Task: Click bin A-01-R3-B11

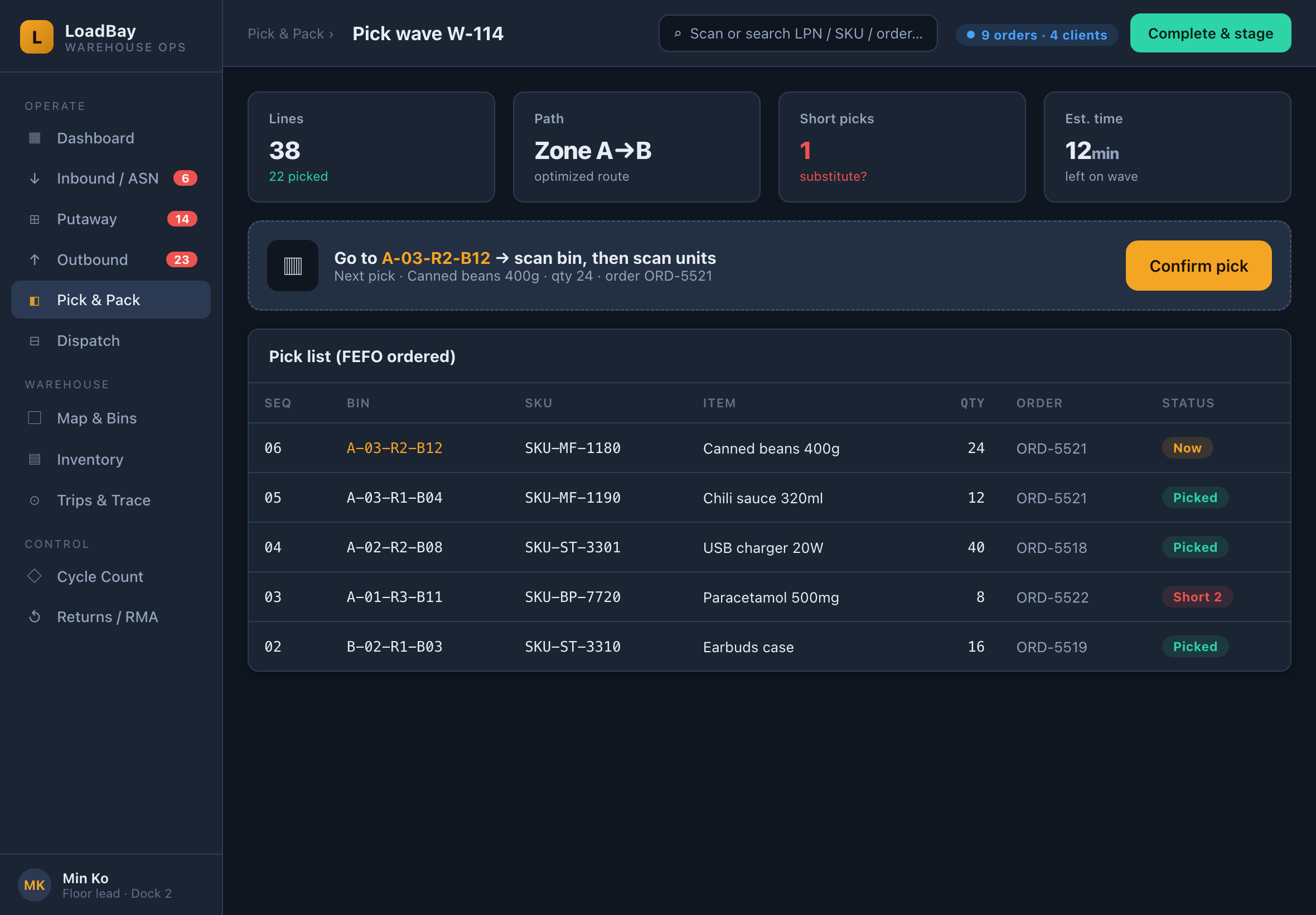Action: [x=394, y=597]
